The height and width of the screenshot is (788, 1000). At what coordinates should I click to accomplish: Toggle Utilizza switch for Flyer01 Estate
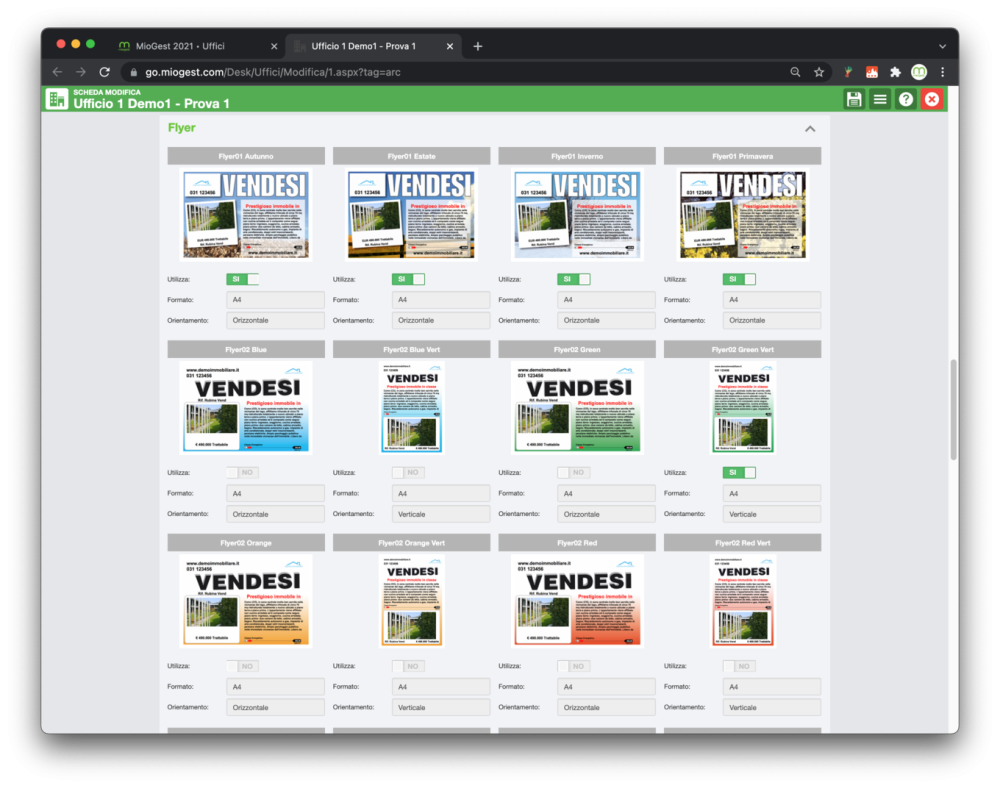(x=408, y=279)
